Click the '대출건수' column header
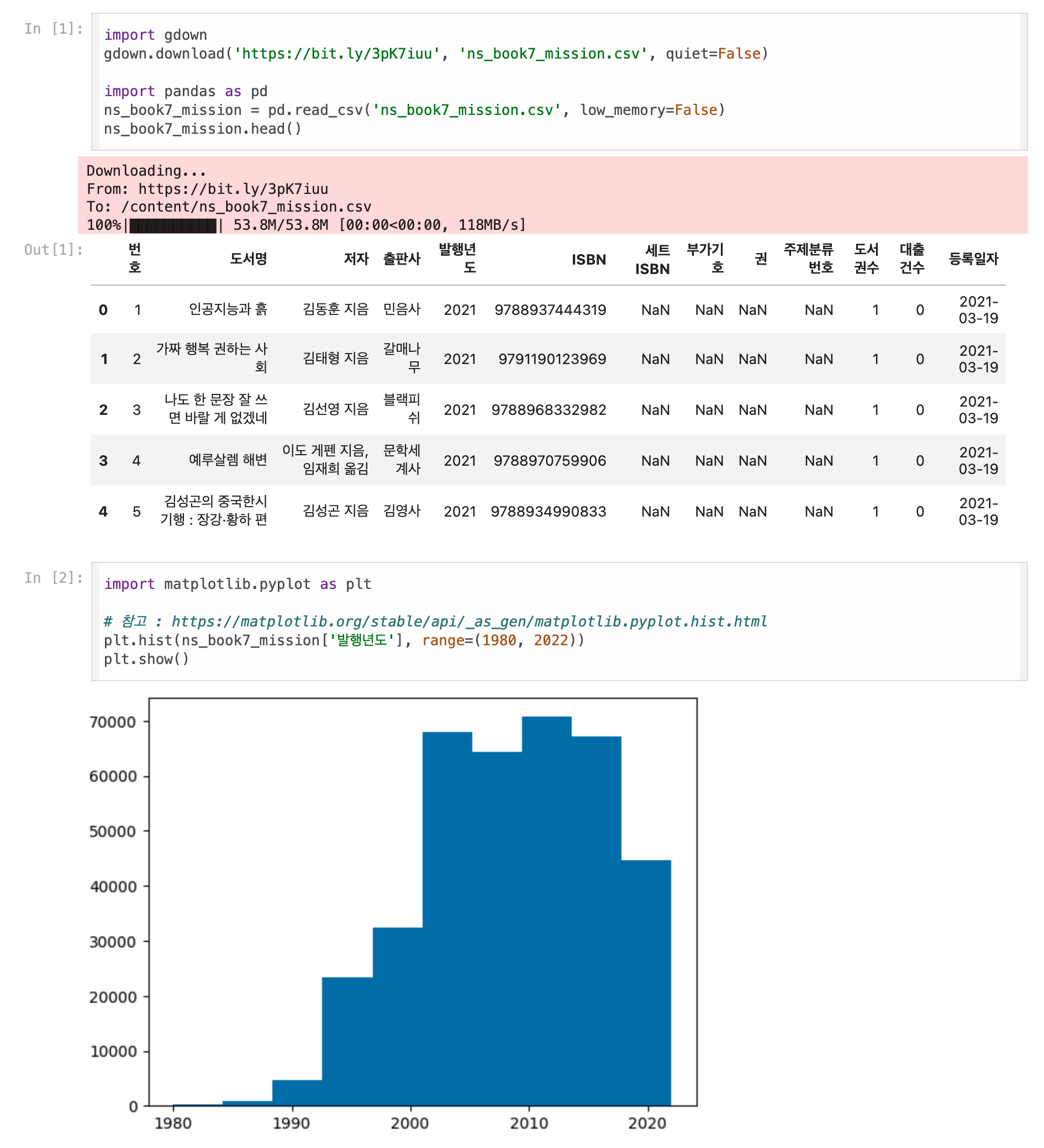Viewport: 1044px width, 1148px height. click(912, 258)
